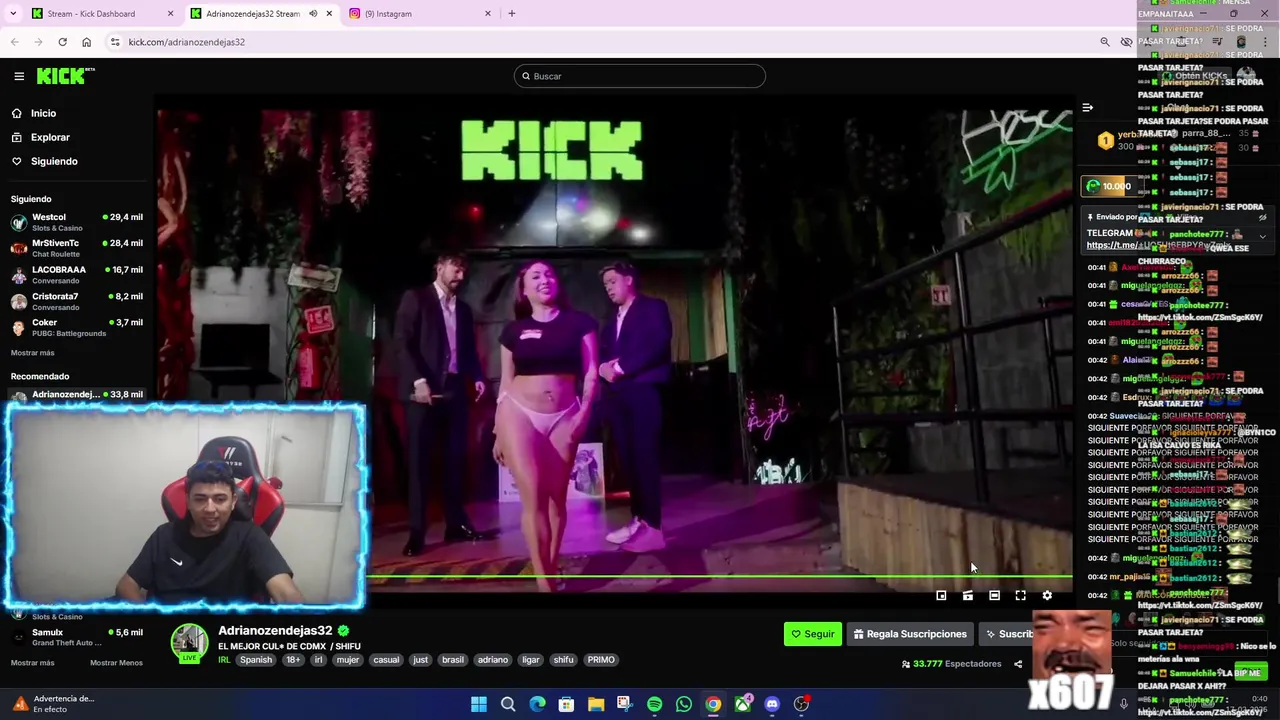The image size is (1280, 720).
Task: Toggle the crossed-eye icon in address bar
Action: tap(1127, 42)
